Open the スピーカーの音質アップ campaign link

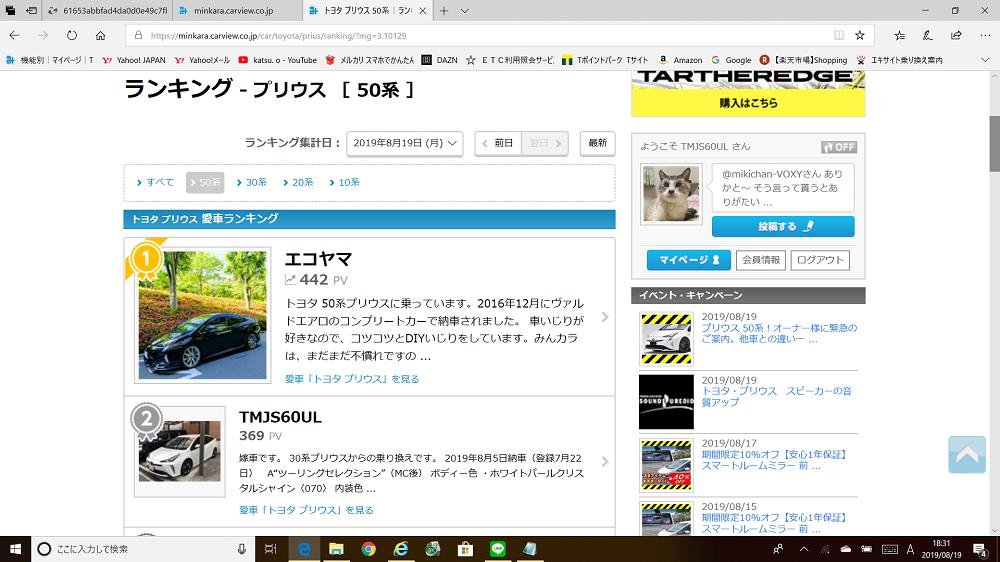pos(777,396)
